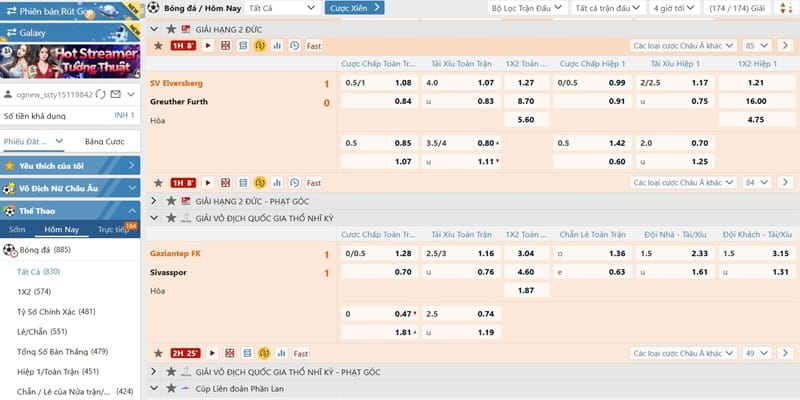800x400 pixels.
Task: Toggle favorite star for Cúp Liên đoàn Phần Lan
Action: click(171, 388)
